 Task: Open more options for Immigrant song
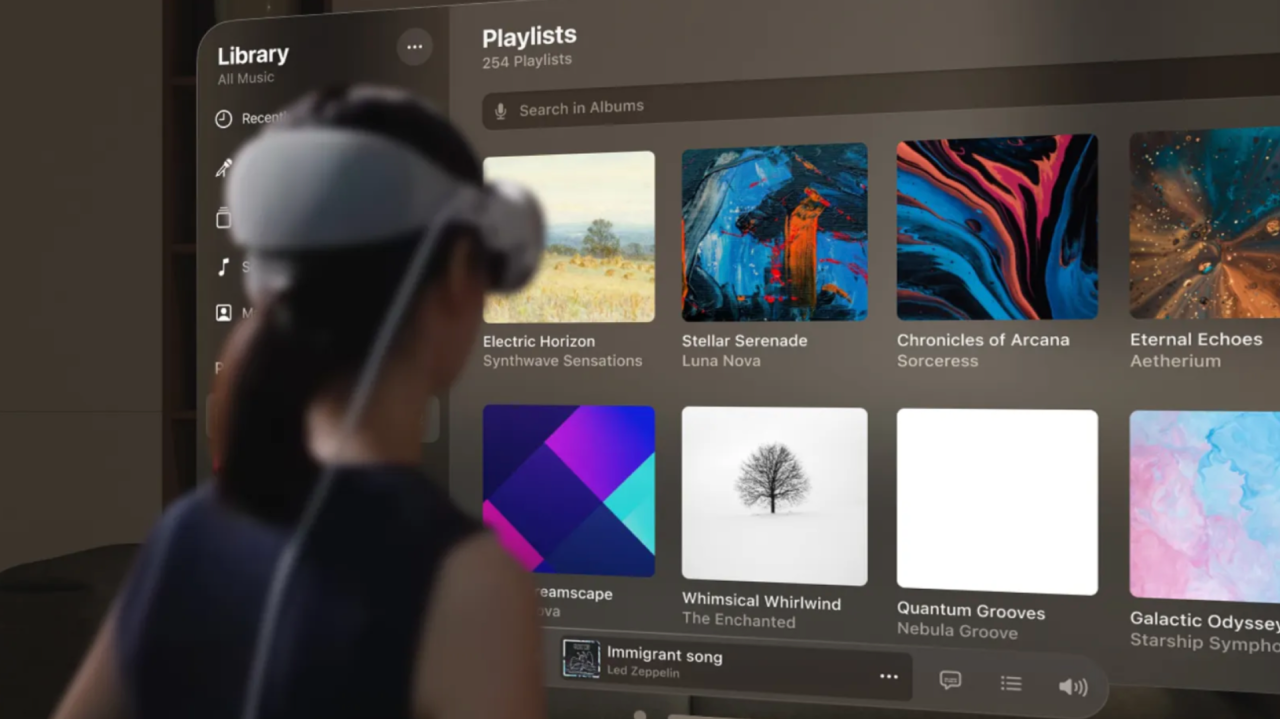tap(888, 677)
